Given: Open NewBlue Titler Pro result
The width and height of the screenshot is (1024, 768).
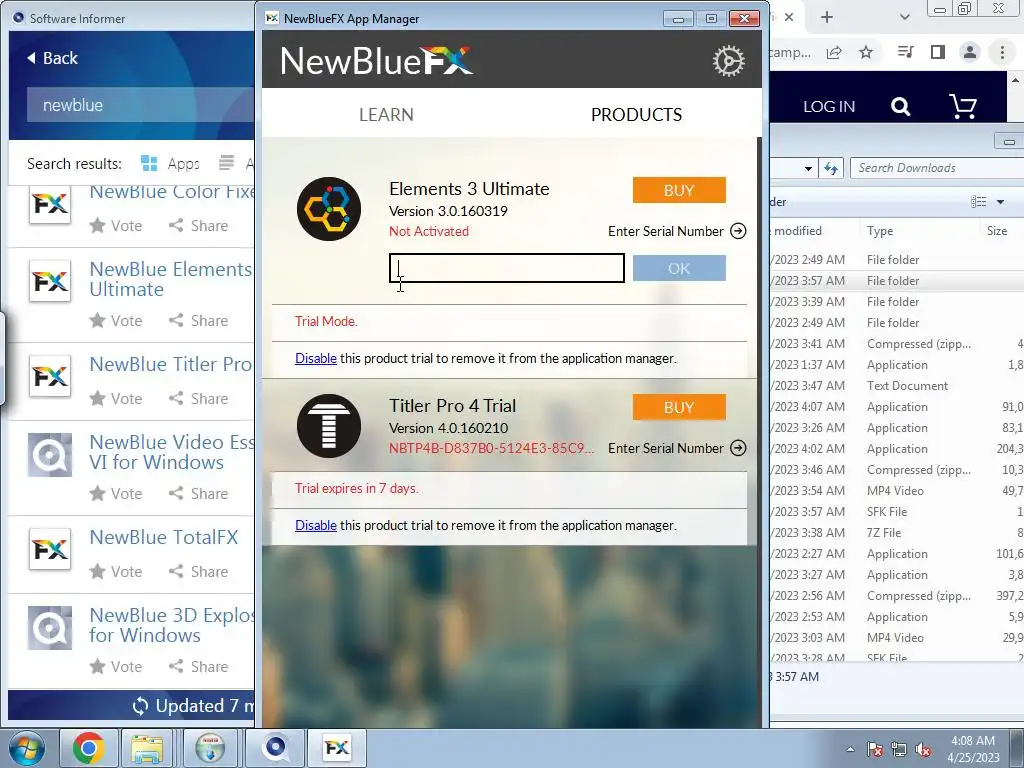Looking at the screenshot, I should 170,364.
